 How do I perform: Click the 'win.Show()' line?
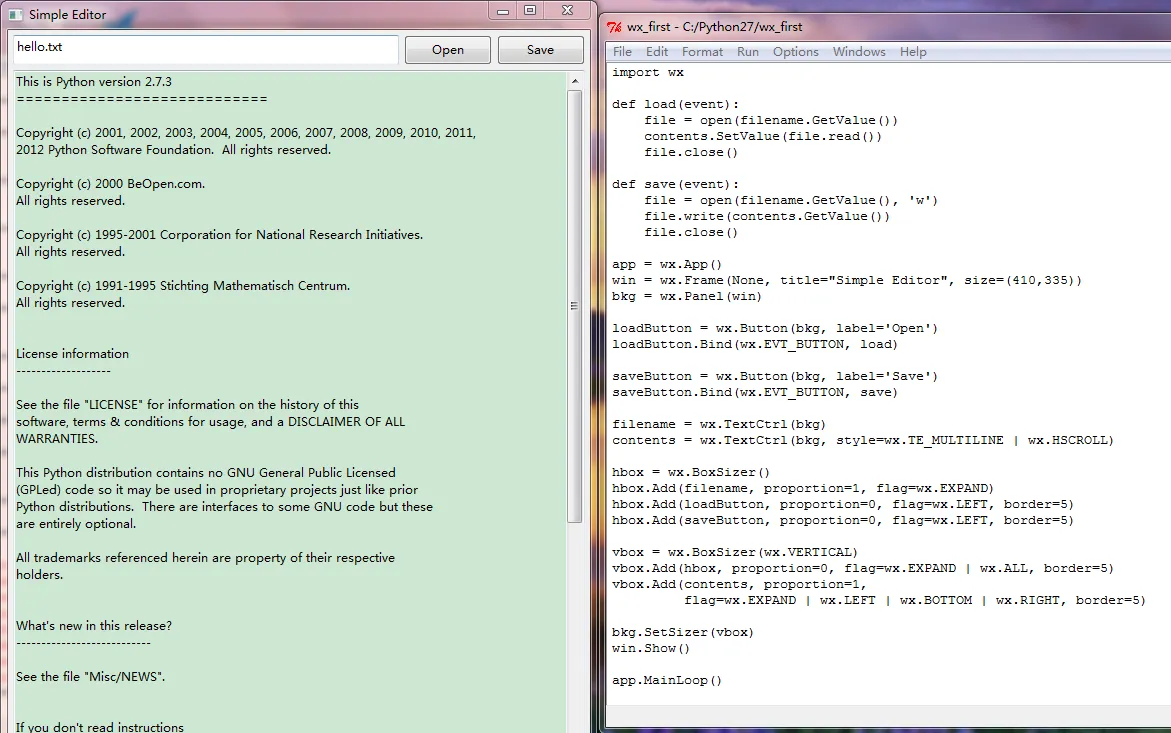(x=650, y=649)
